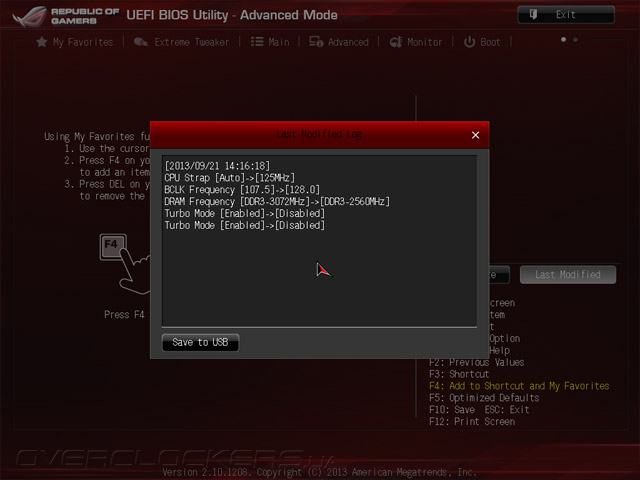
Task: Click the 'Using My Favorites' instruction line
Action: [x=97, y=136]
